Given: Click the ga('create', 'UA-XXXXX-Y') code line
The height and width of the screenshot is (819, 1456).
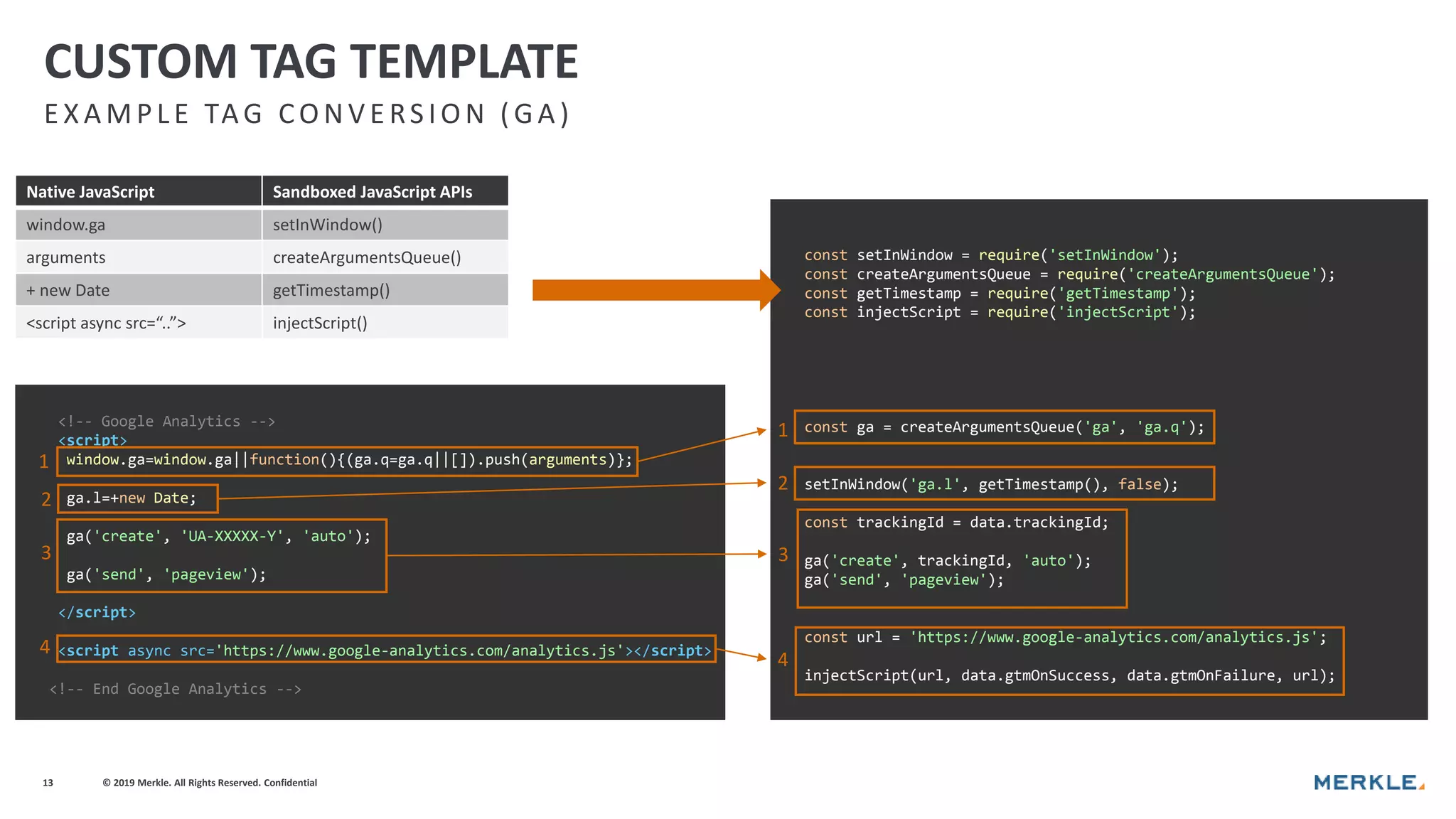Looking at the screenshot, I should 218,536.
